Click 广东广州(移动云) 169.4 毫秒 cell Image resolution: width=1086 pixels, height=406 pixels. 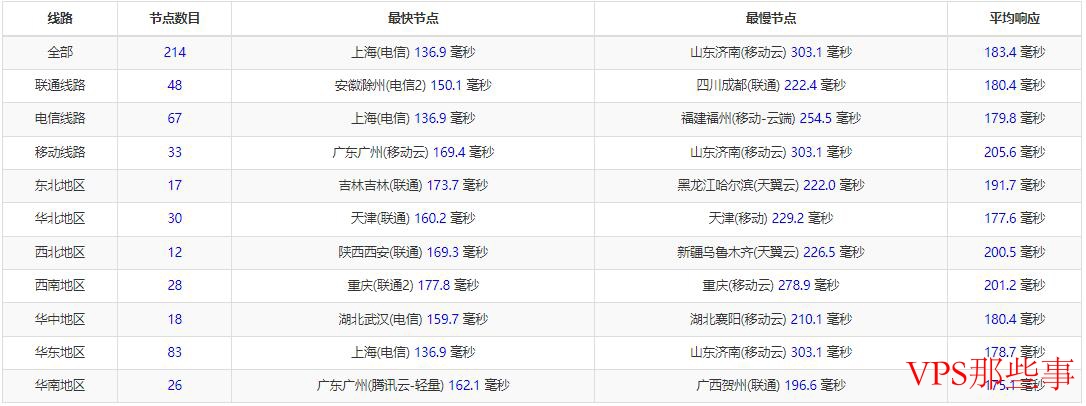click(x=413, y=152)
